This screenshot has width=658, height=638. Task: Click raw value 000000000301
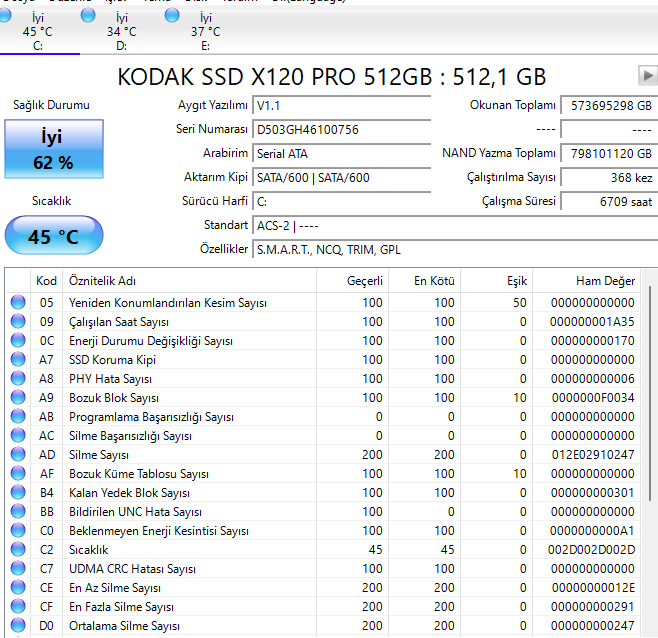(x=593, y=492)
